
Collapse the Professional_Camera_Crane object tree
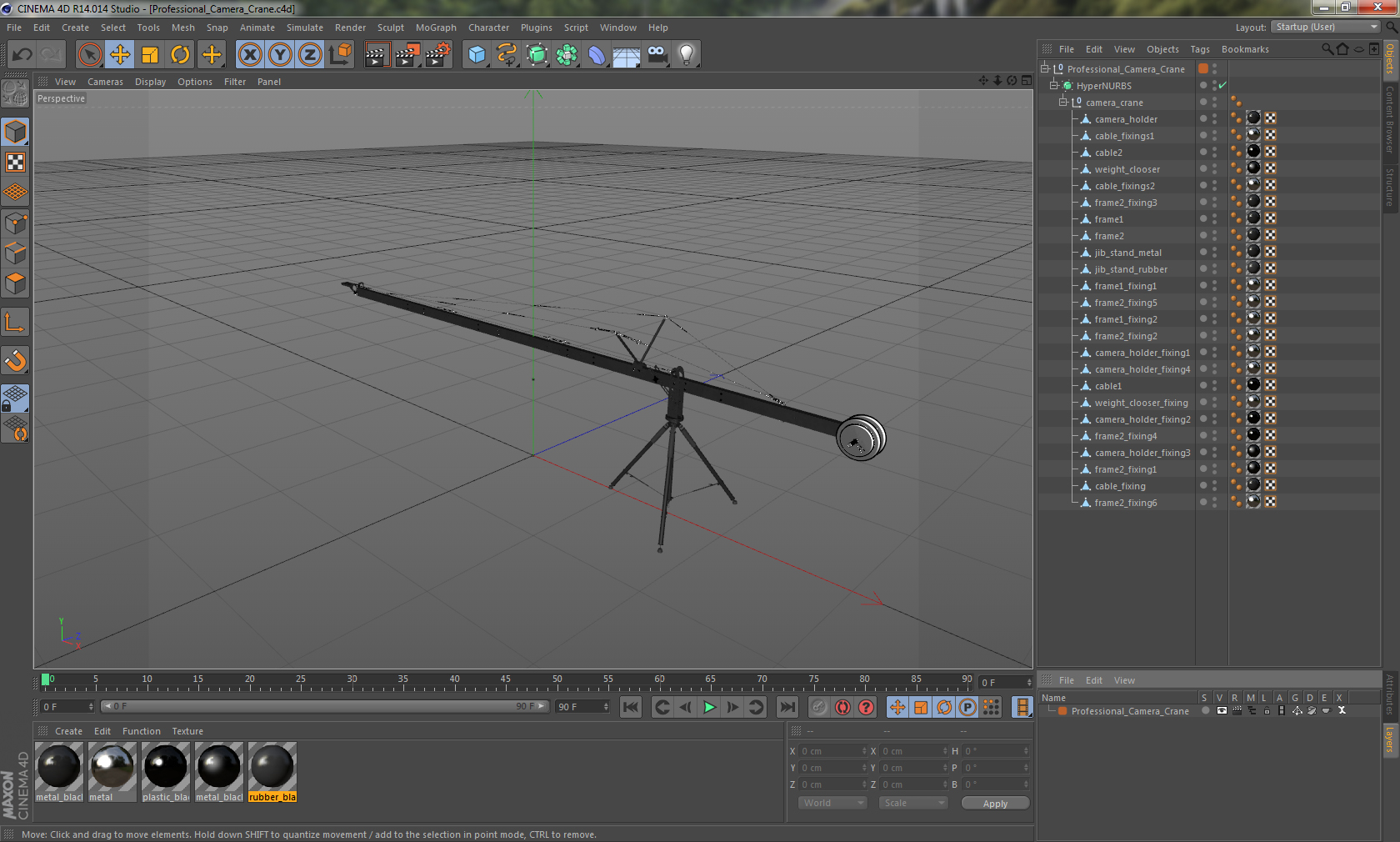pyautogui.click(x=1044, y=69)
